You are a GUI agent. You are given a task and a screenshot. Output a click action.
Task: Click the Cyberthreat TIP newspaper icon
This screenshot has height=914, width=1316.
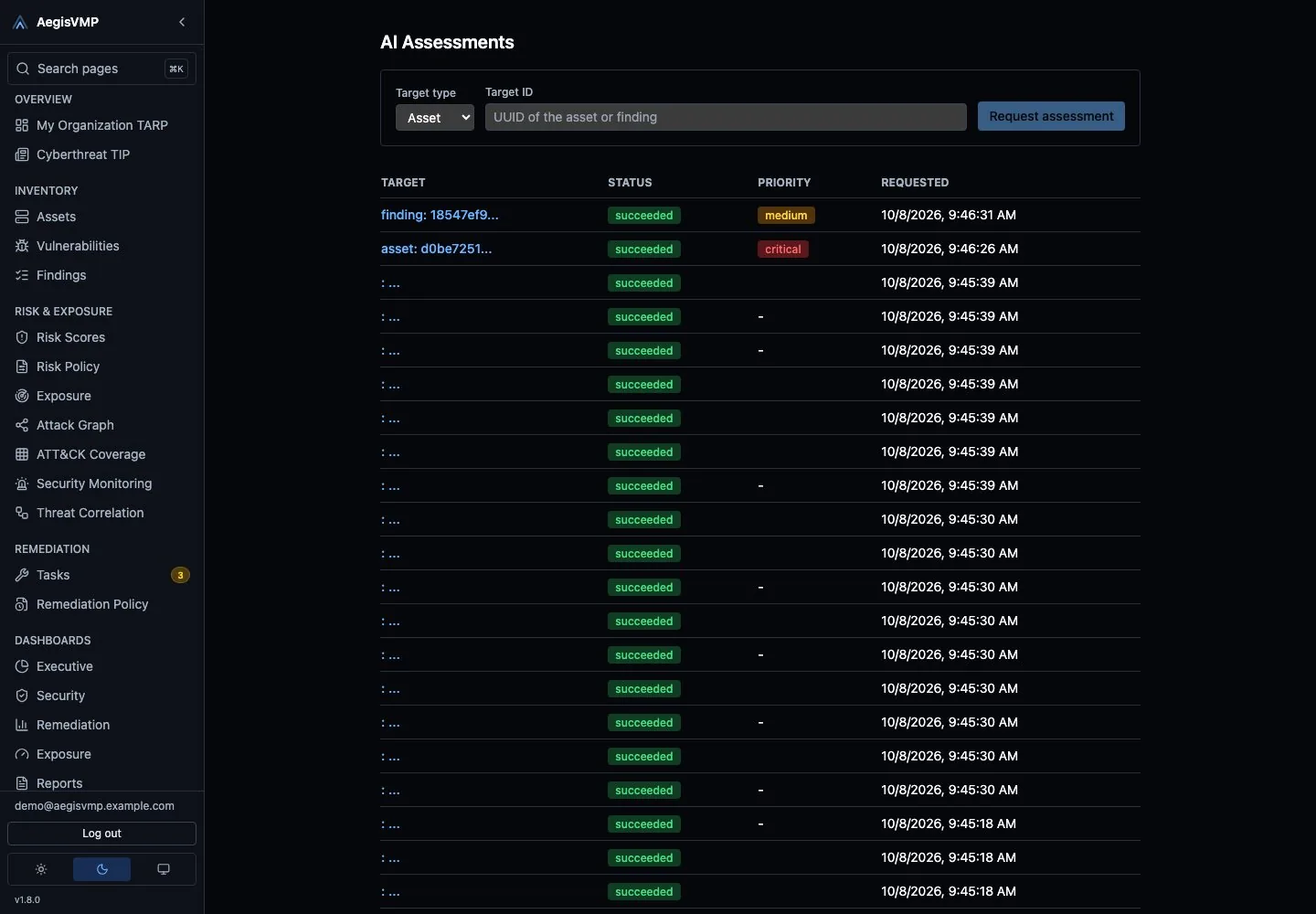[22, 154]
